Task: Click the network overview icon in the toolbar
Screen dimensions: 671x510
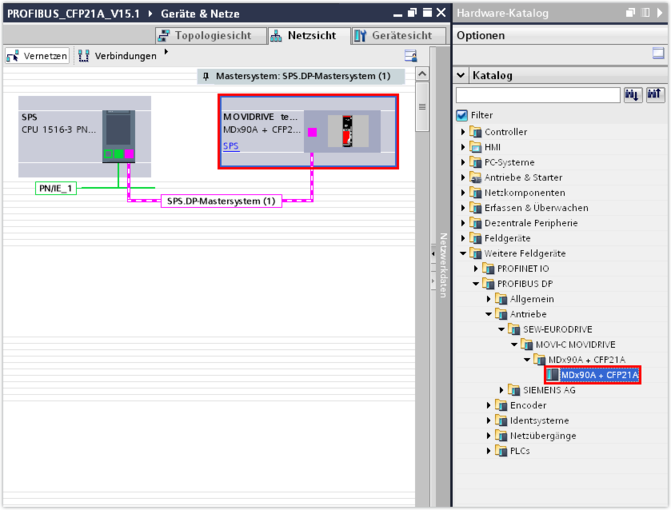Action: pyautogui.click(x=410, y=56)
